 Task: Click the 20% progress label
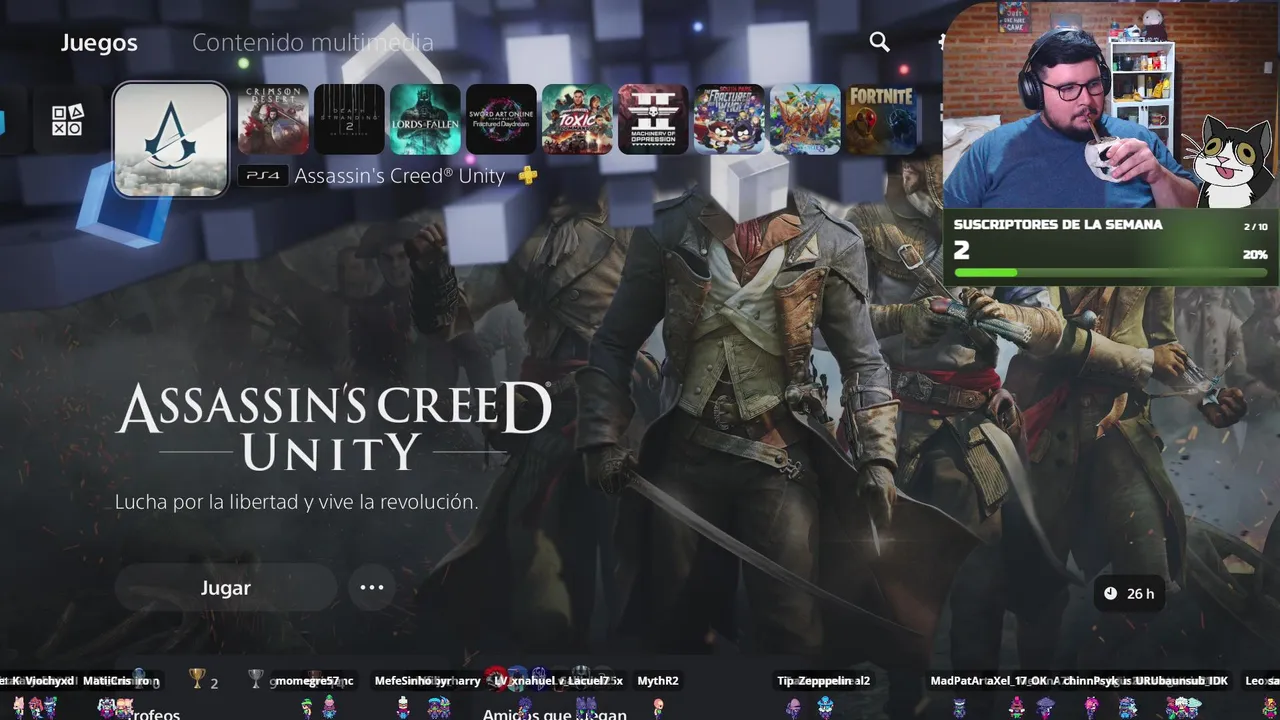click(x=1255, y=255)
